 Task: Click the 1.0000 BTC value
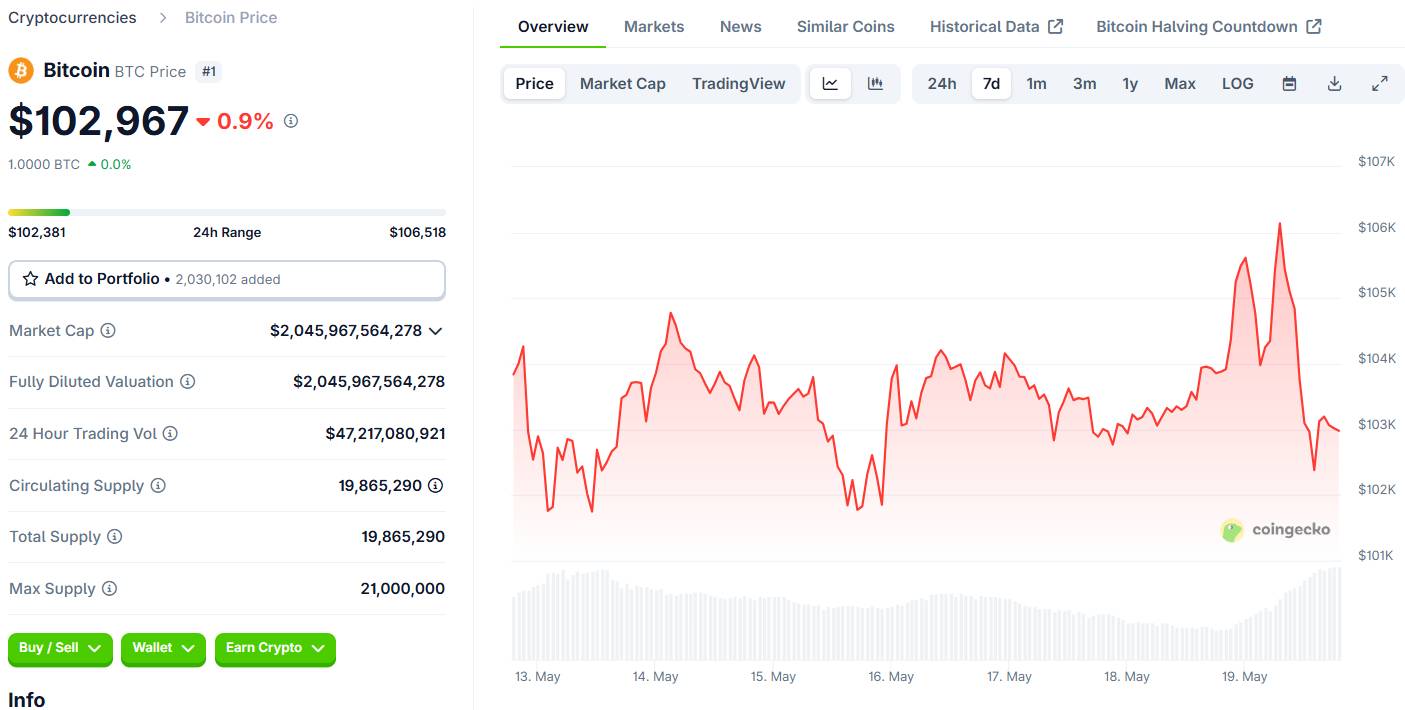coord(44,164)
